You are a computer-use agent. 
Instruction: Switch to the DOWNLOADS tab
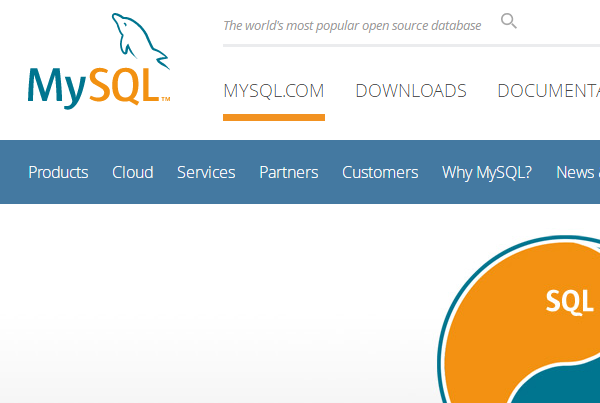tap(411, 91)
